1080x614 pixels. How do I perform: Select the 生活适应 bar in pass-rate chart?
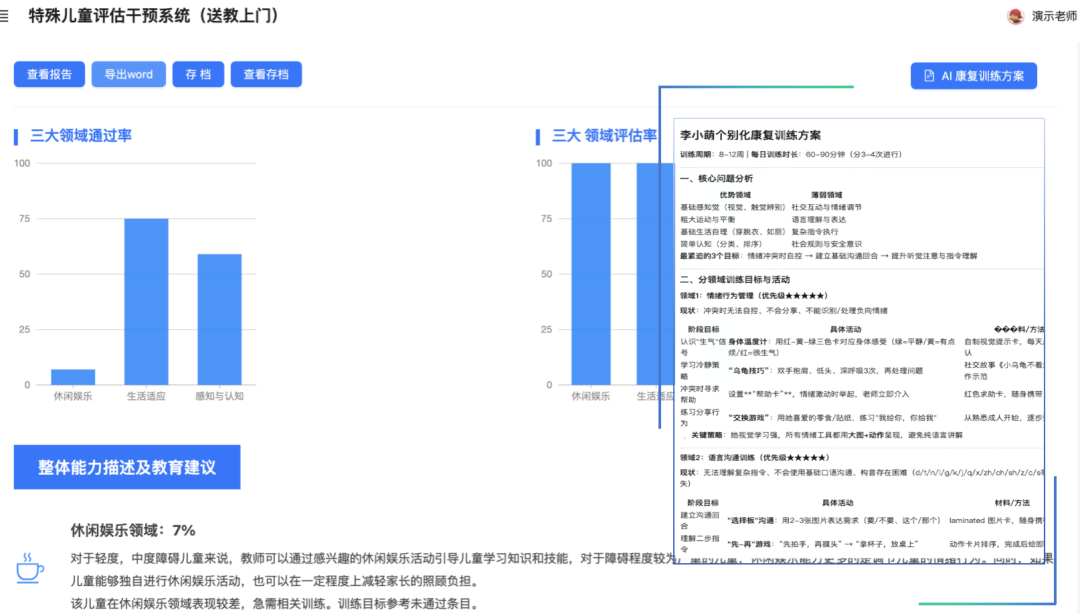pos(146,301)
